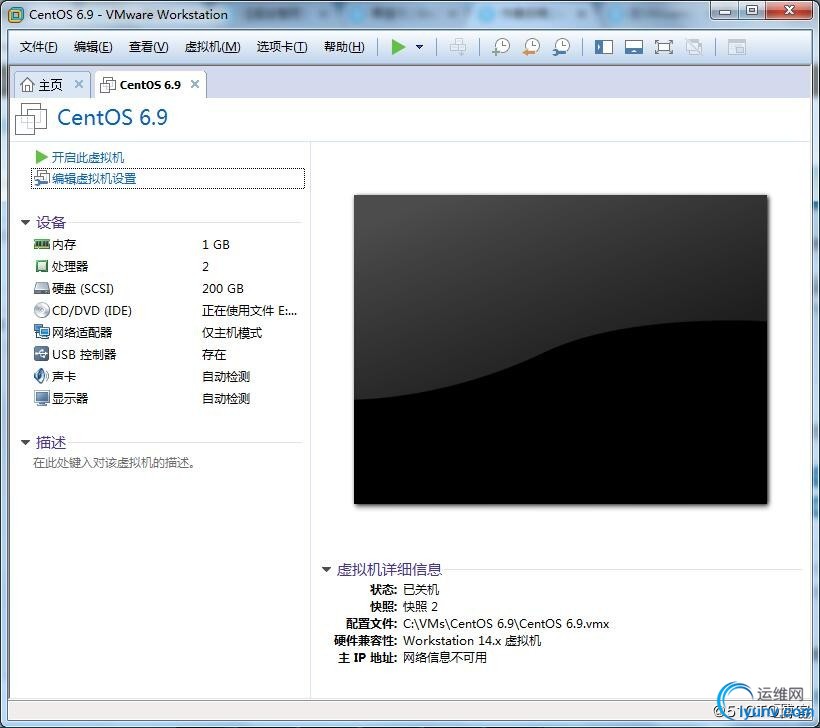This screenshot has height=728, width=820.
Task: Click the black VM screen preview
Action: coord(561,349)
